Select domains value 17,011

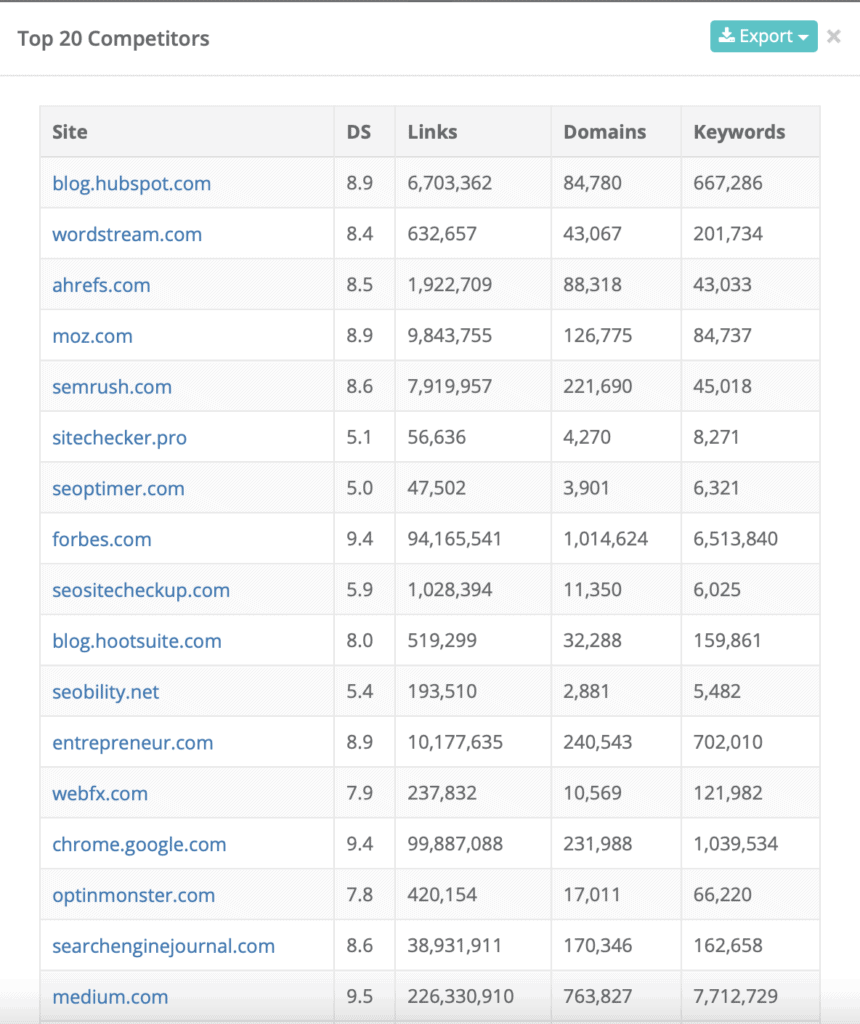pos(592,895)
